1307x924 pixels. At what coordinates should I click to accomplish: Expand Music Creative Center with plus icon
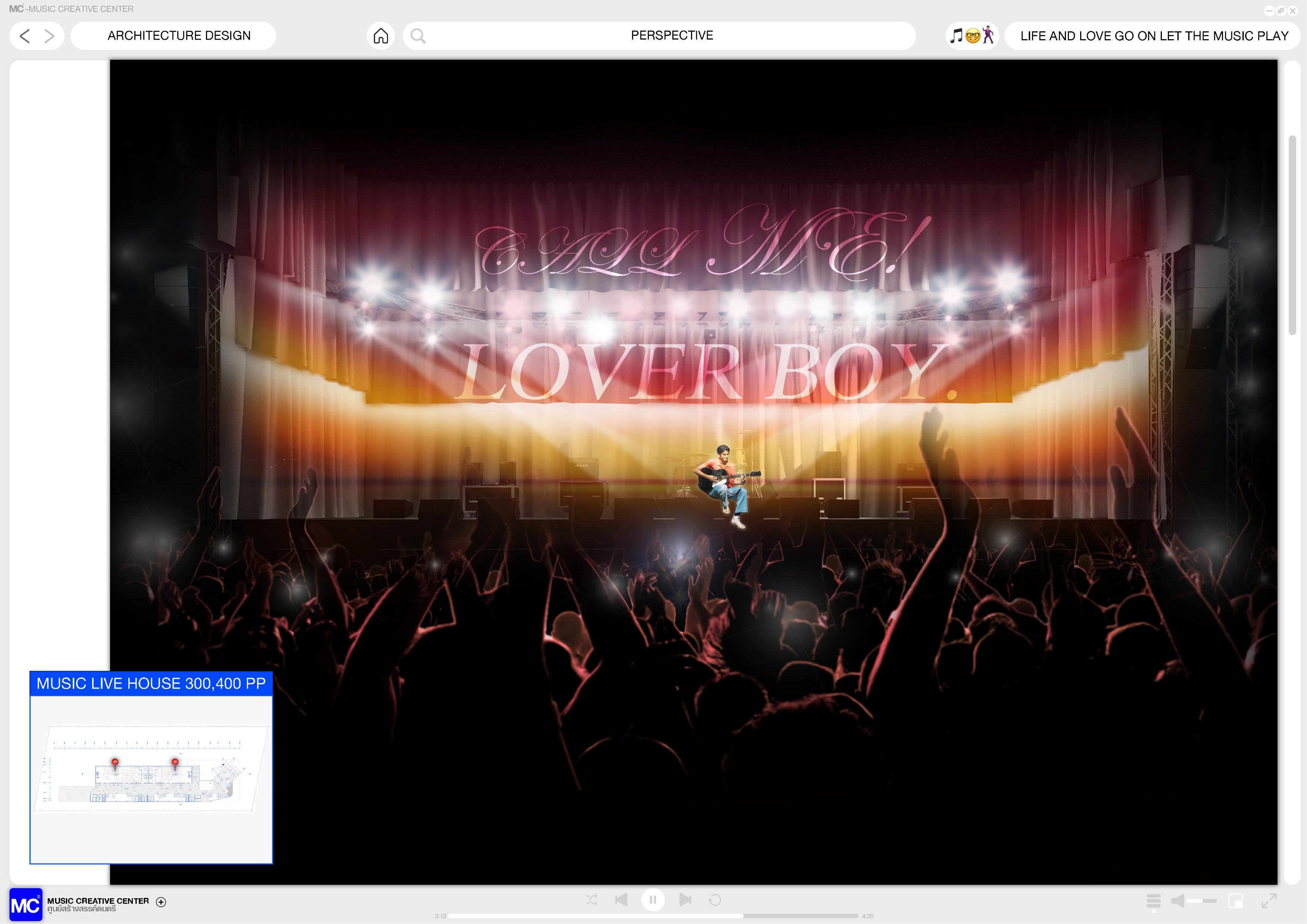coord(161,902)
